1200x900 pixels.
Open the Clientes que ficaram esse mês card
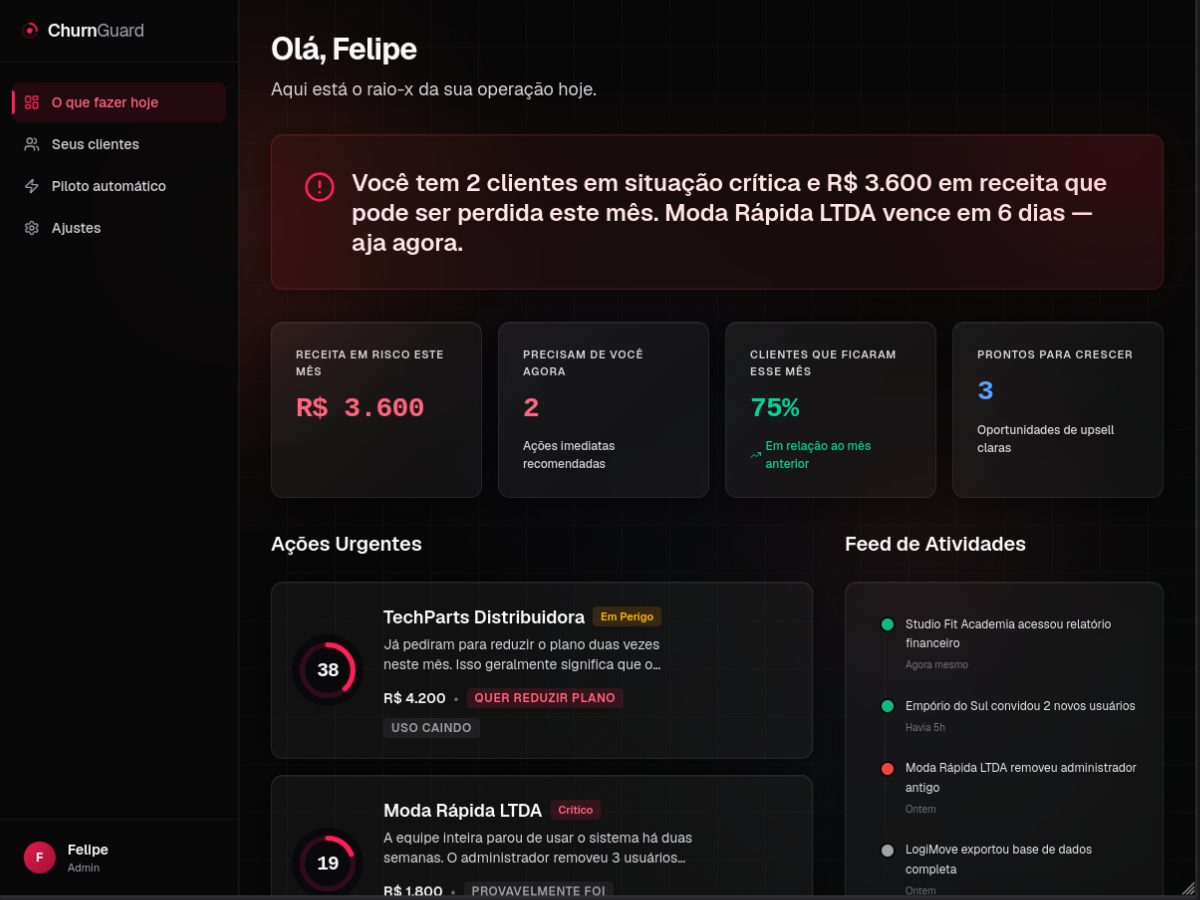click(830, 410)
